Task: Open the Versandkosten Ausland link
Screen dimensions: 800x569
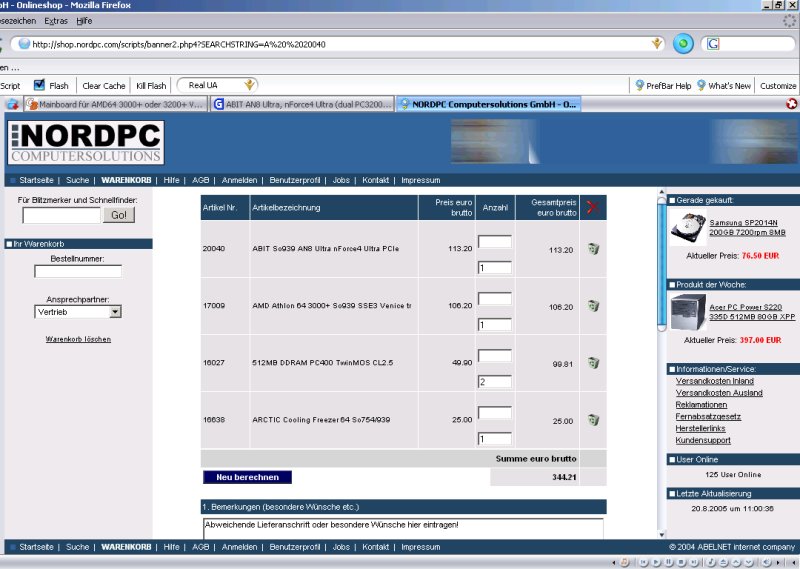Action: (719, 392)
